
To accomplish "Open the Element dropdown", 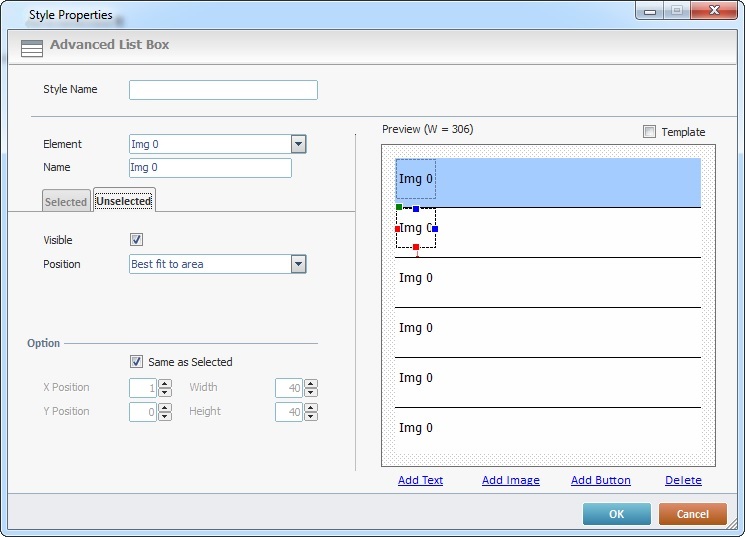I will 298,144.
